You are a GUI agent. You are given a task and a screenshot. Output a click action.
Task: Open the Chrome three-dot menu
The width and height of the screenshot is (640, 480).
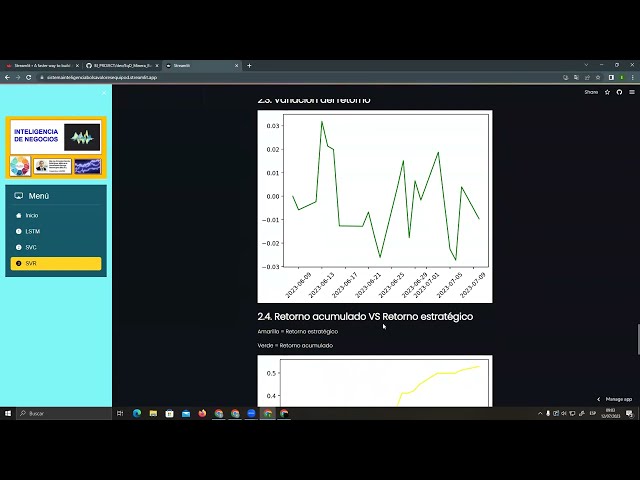(633, 77)
